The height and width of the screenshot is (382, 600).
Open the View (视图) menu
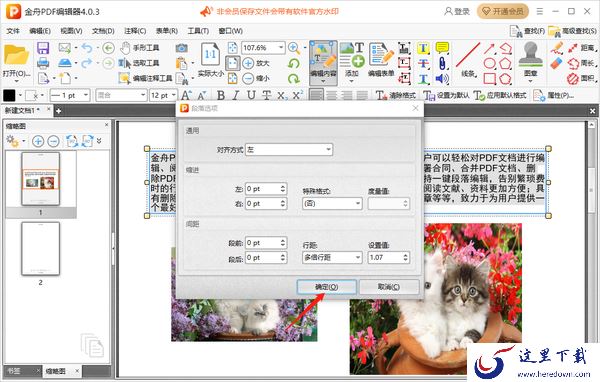coord(72,31)
